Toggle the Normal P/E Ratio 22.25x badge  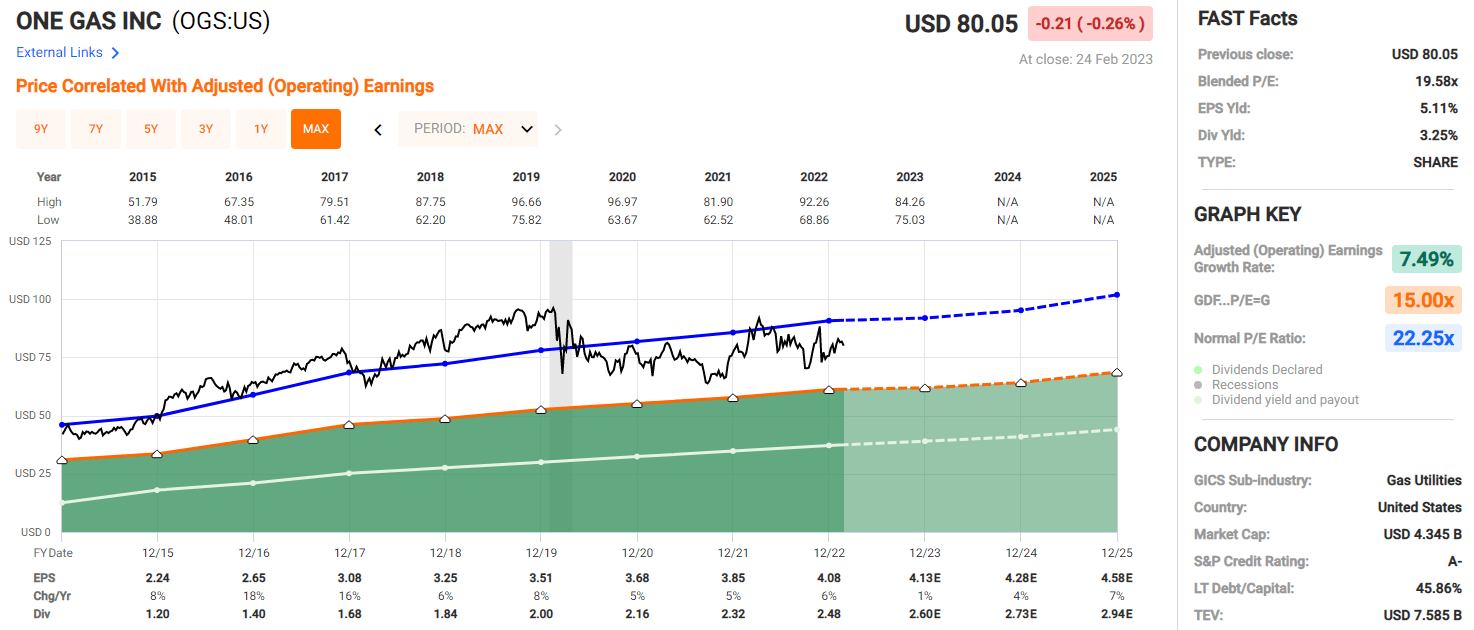click(1423, 338)
